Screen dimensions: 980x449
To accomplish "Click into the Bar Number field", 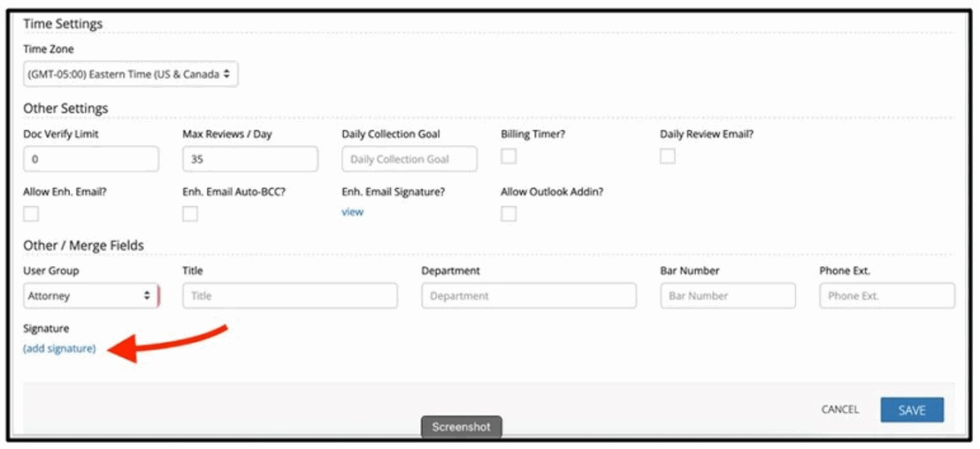I will [x=728, y=296].
